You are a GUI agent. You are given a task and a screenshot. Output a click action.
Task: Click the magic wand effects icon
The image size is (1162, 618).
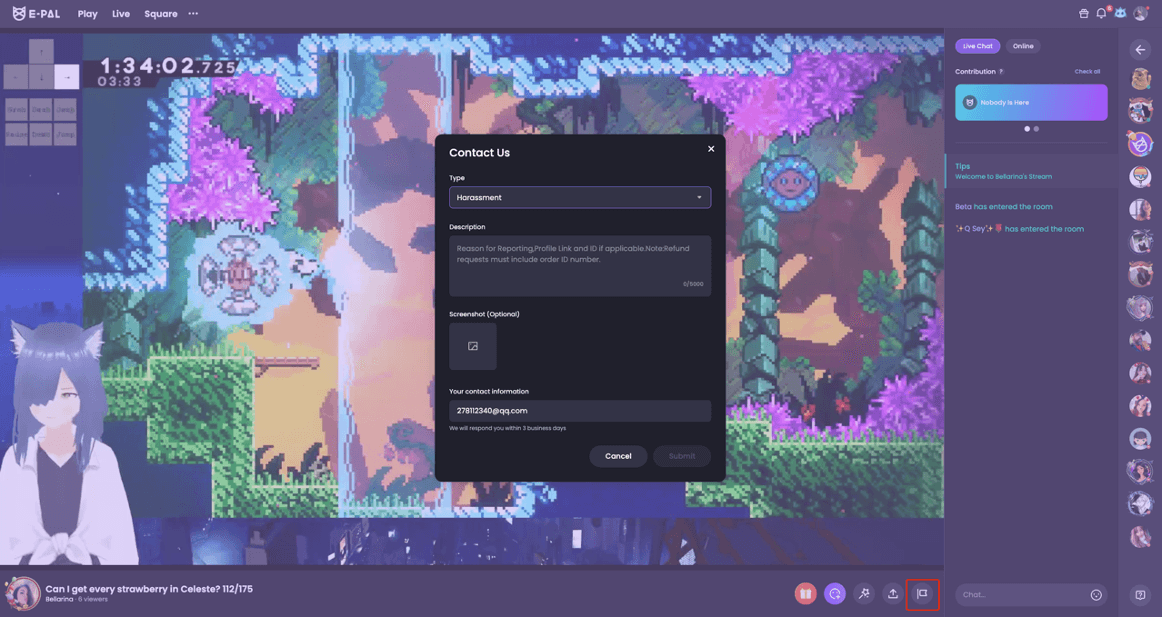864,594
